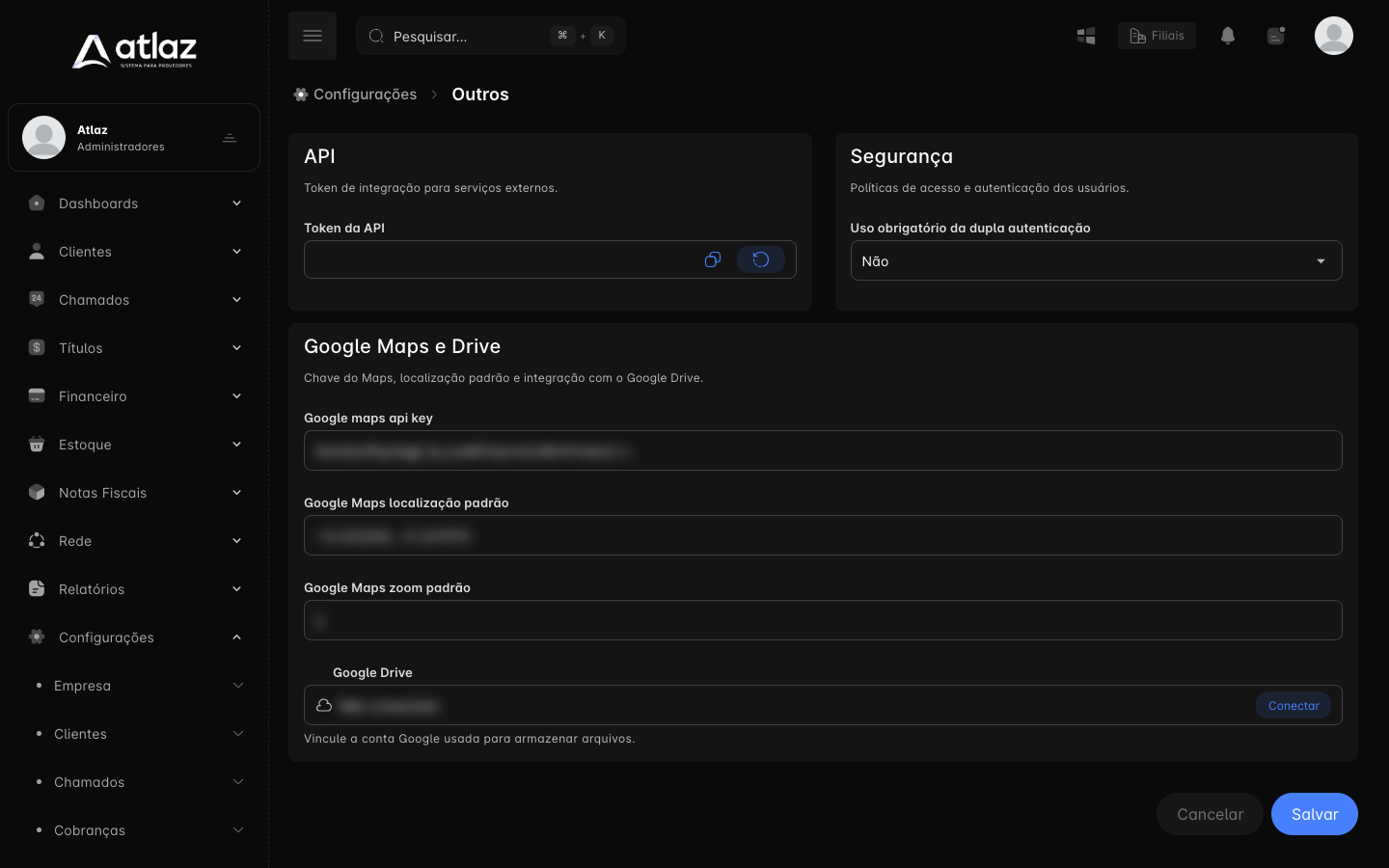Click the Cancelar button
This screenshot has height=868, width=1389.
point(1210,814)
